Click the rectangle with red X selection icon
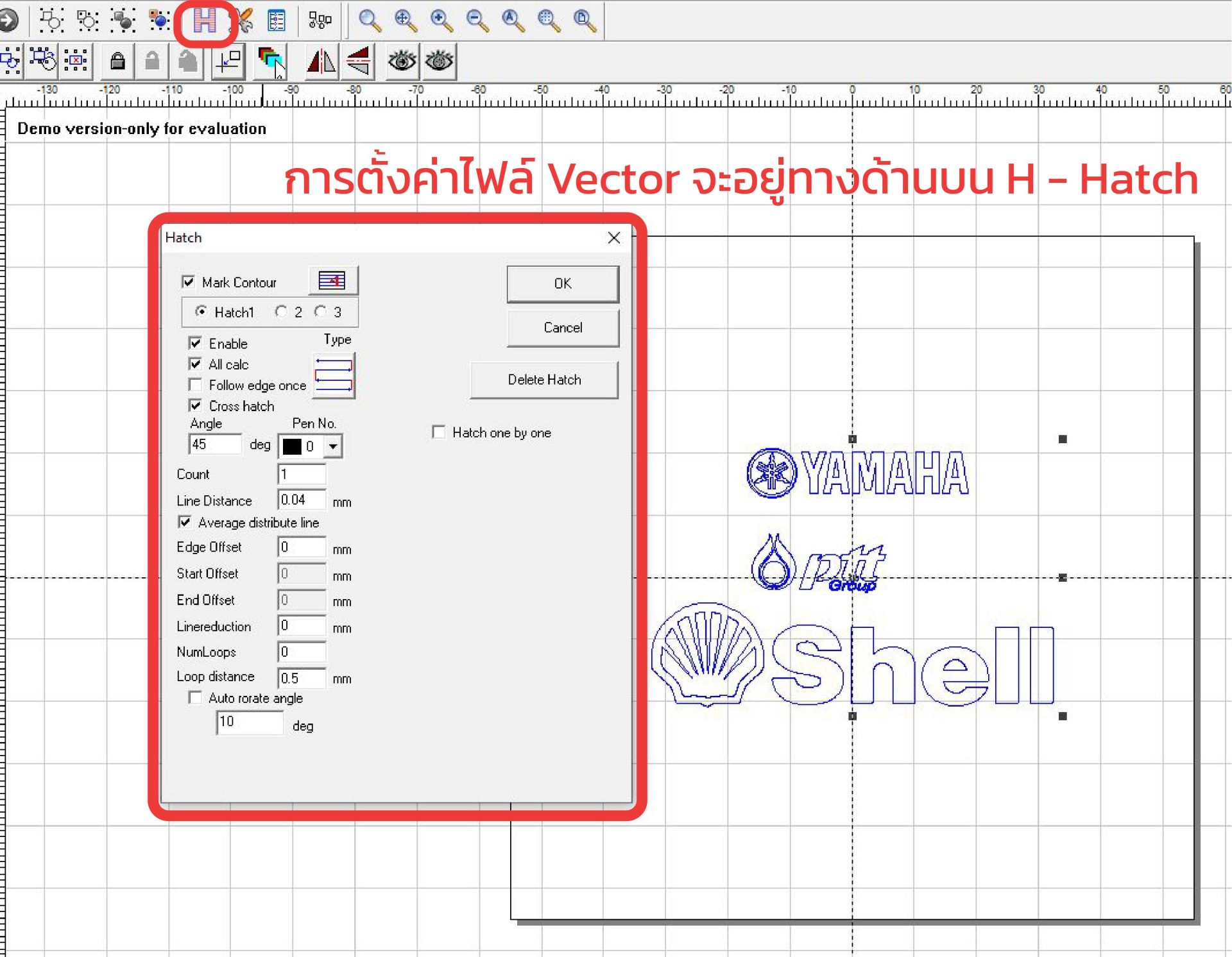Screen dimensions: 1232x957 (76, 61)
